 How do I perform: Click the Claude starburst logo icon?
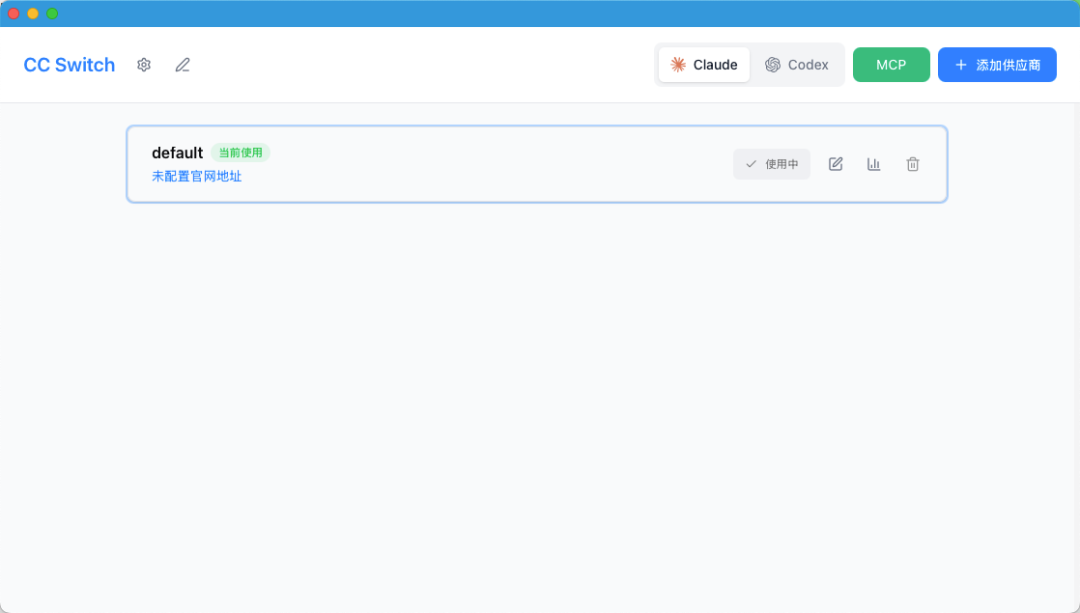click(678, 65)
